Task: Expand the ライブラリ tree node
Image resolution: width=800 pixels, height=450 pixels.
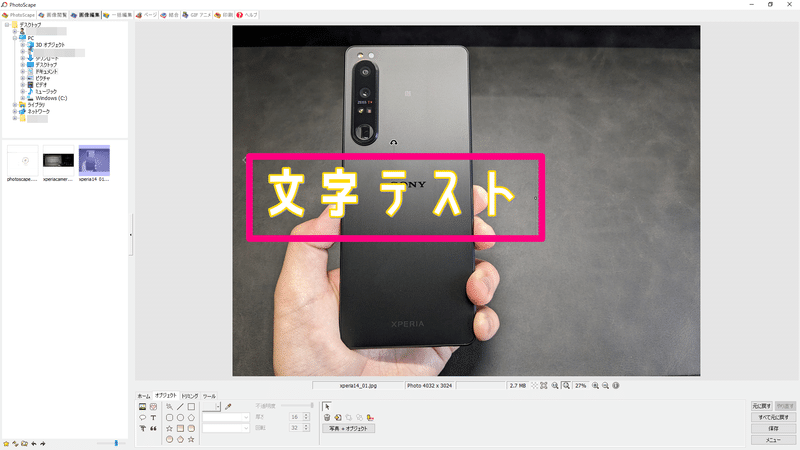Action: click(x=15, y=105)
